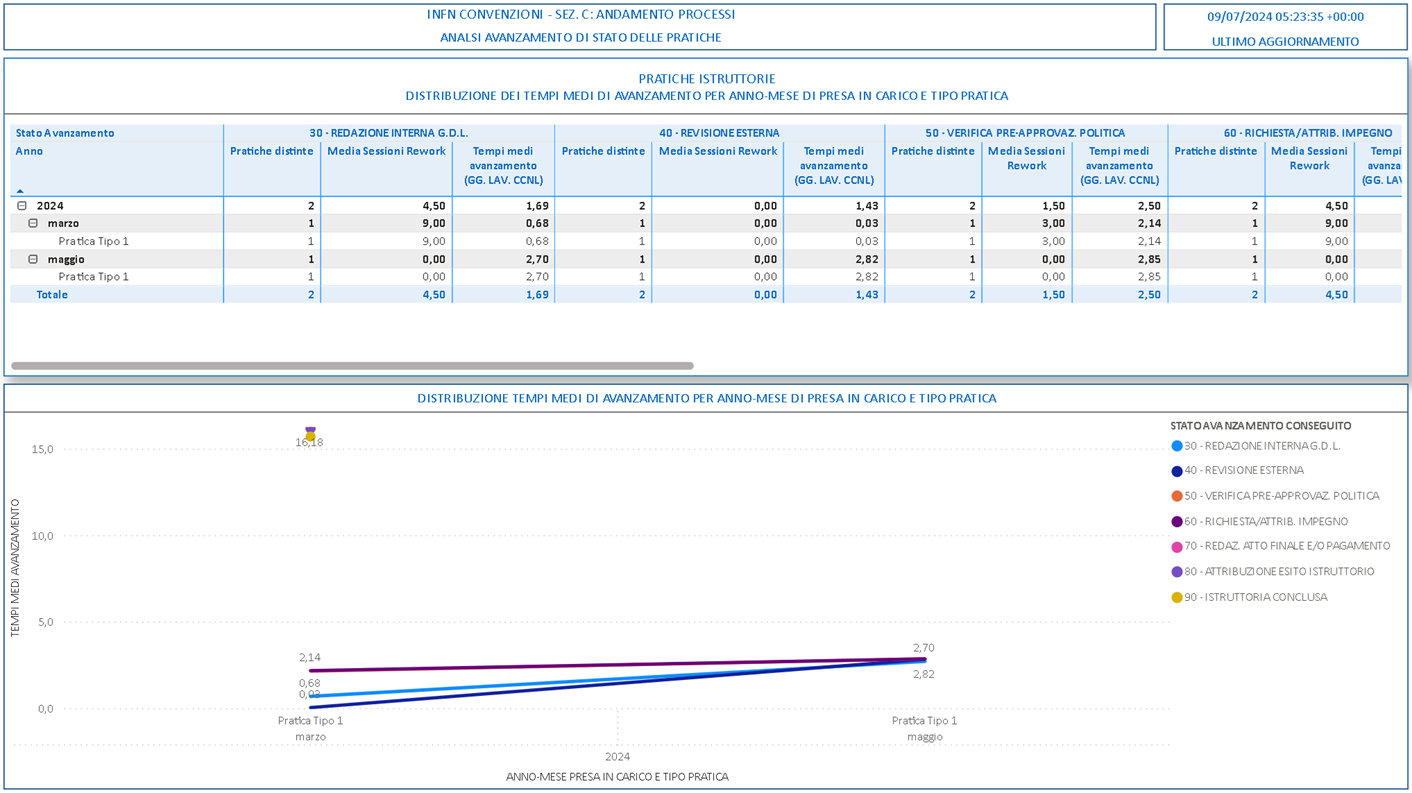1412x793 pixels.
Task: Click the Totale row label
Action: point(52,295)
